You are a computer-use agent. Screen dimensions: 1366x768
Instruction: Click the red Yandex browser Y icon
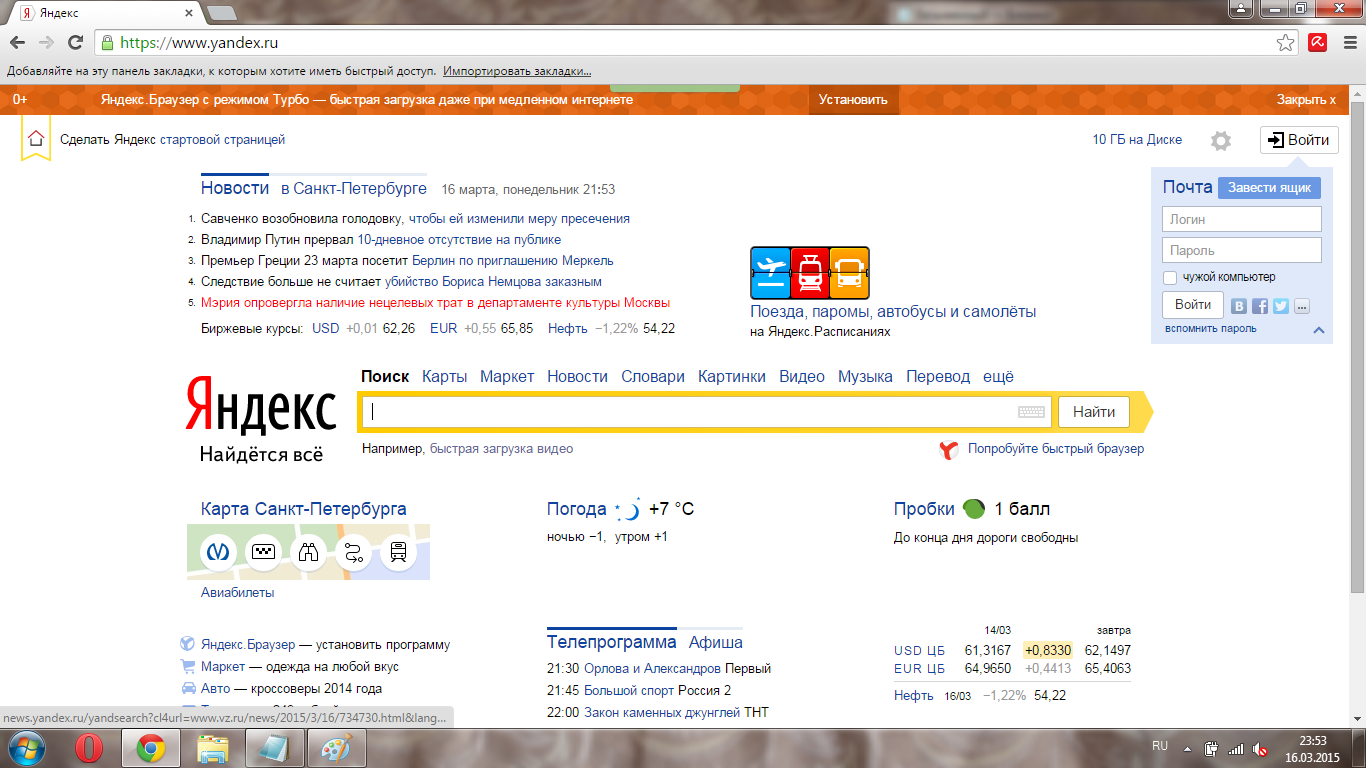coord(949,450)
